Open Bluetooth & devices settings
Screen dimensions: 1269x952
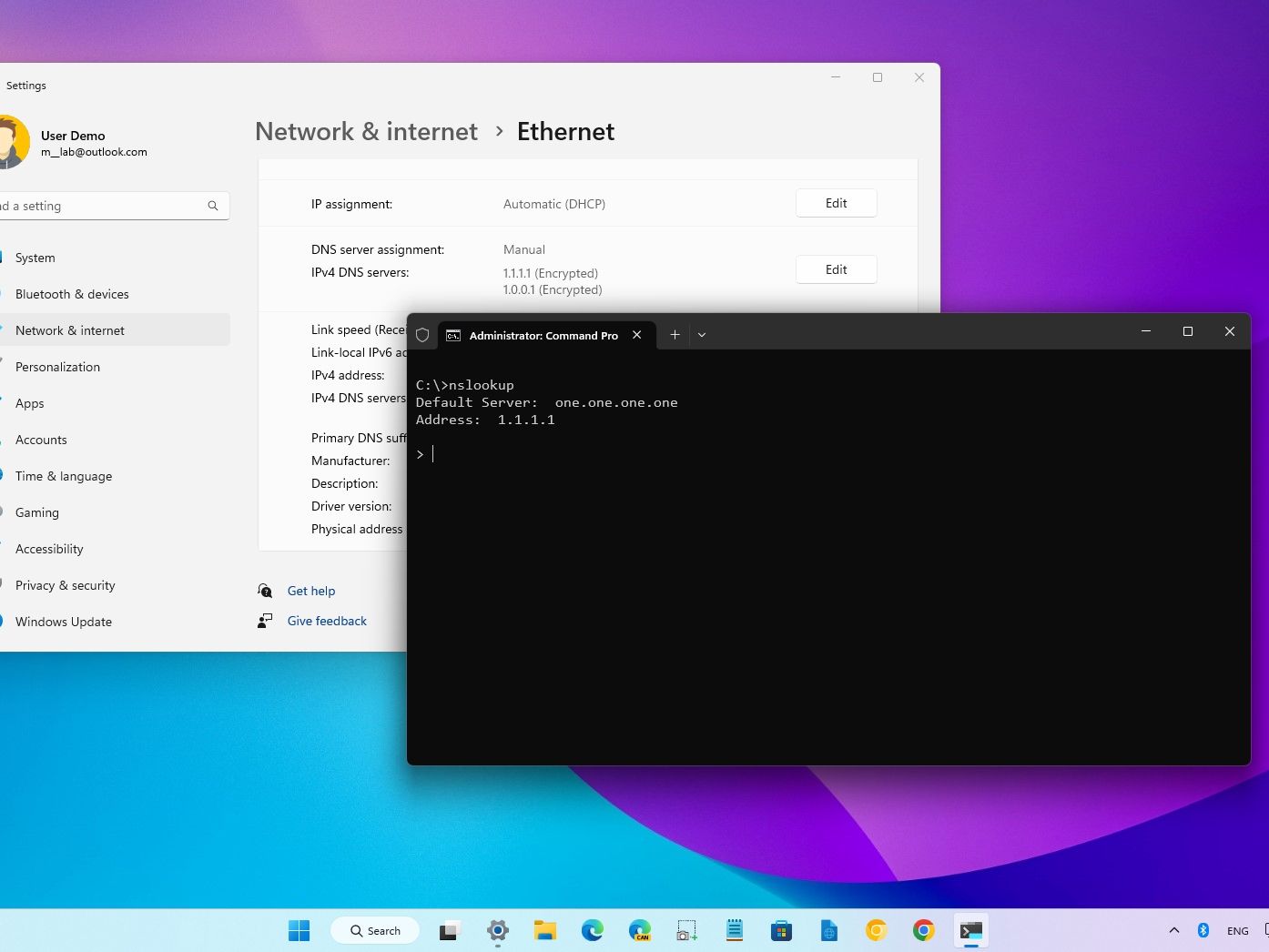[115, 294]
